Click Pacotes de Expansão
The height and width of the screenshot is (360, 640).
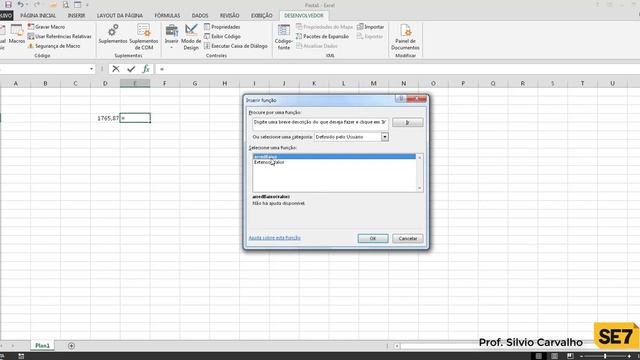click(x=322, y=36)
